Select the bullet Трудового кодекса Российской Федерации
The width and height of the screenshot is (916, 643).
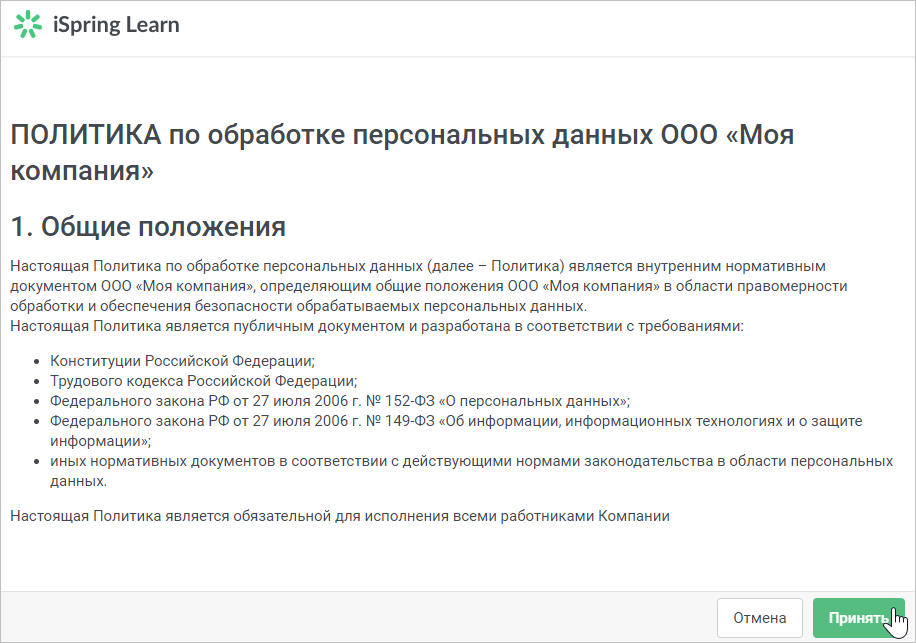[x=203, y=381]
